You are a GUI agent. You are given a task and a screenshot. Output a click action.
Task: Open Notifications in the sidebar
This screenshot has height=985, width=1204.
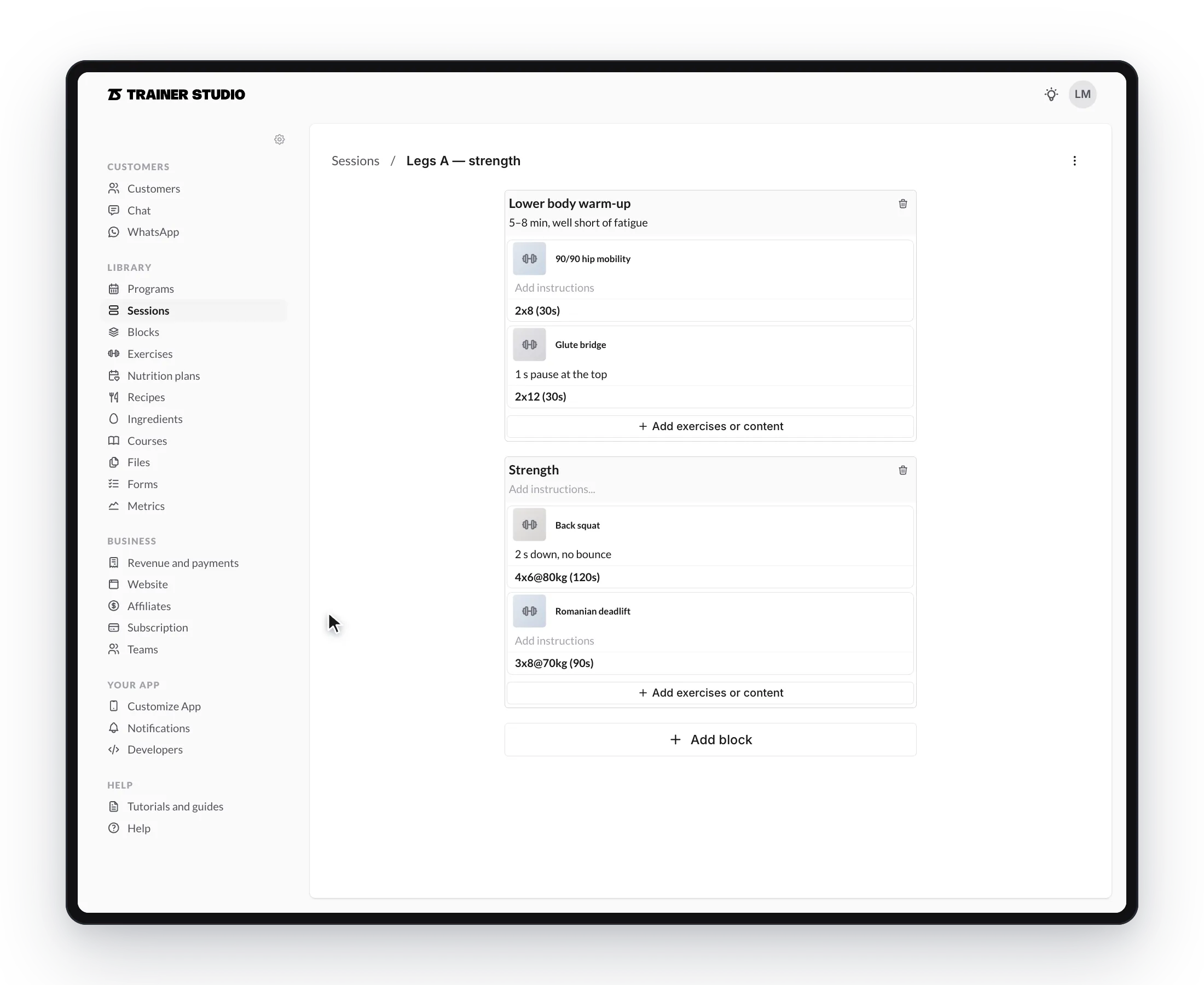pos(194,728)
